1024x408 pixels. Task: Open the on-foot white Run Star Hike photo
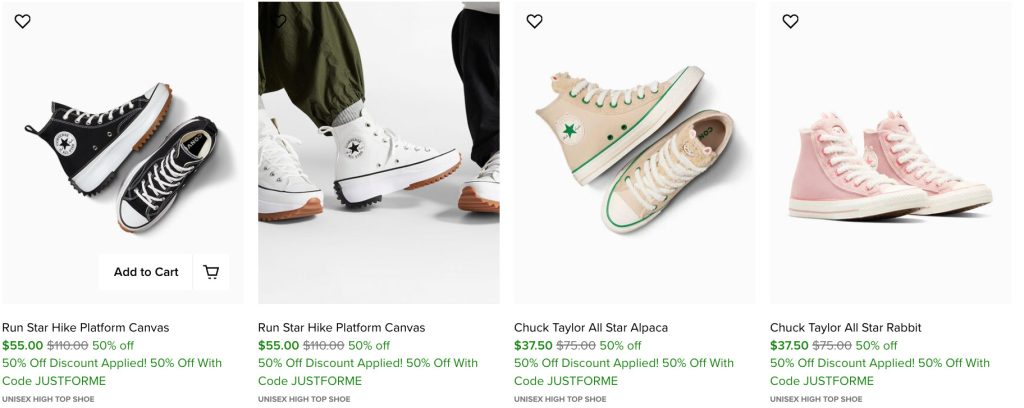[x=378, y=152]
